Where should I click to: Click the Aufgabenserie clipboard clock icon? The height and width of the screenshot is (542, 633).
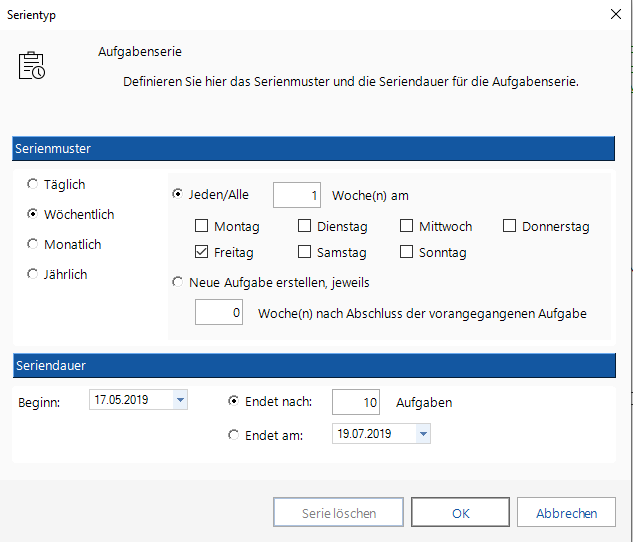tap(31, 65)
